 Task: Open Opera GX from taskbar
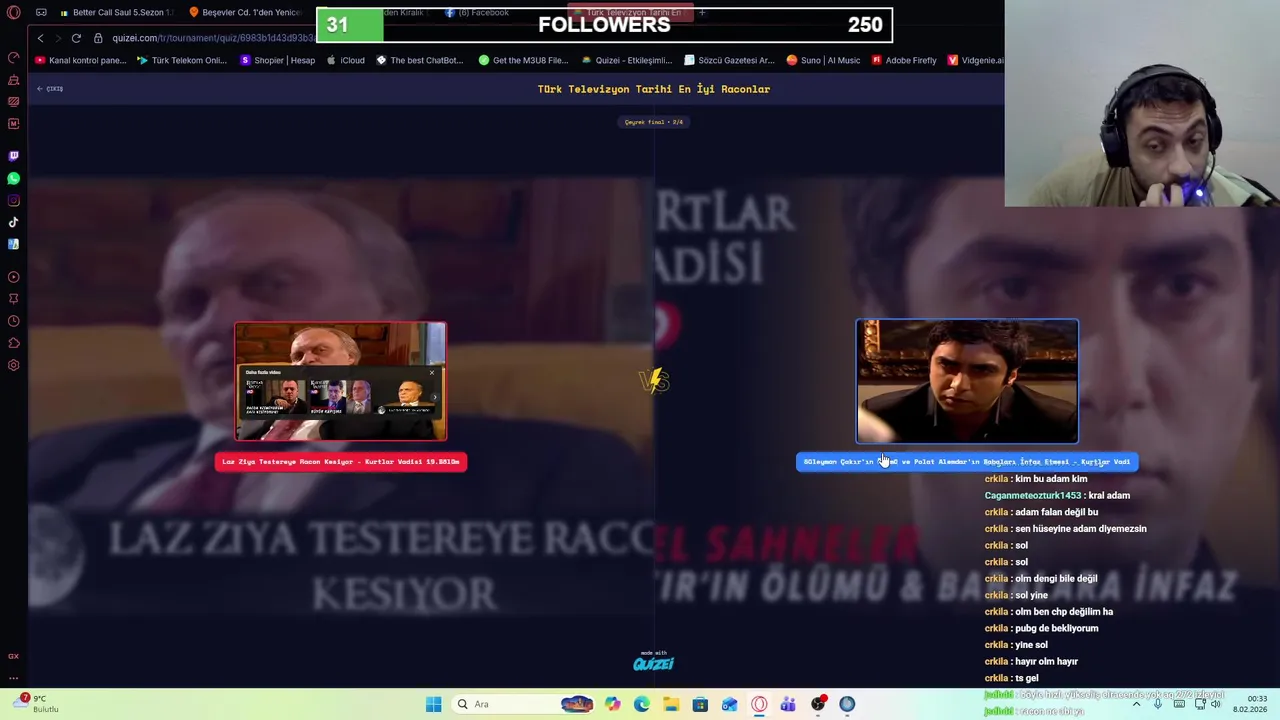pyautogui.click(x=759, y=704)
